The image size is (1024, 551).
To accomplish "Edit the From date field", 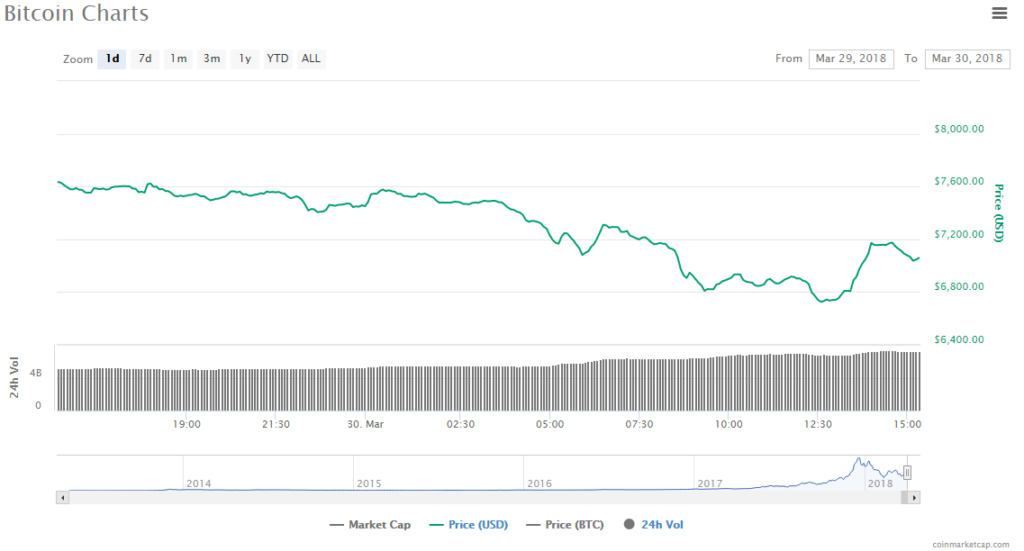I will [852, 59].
